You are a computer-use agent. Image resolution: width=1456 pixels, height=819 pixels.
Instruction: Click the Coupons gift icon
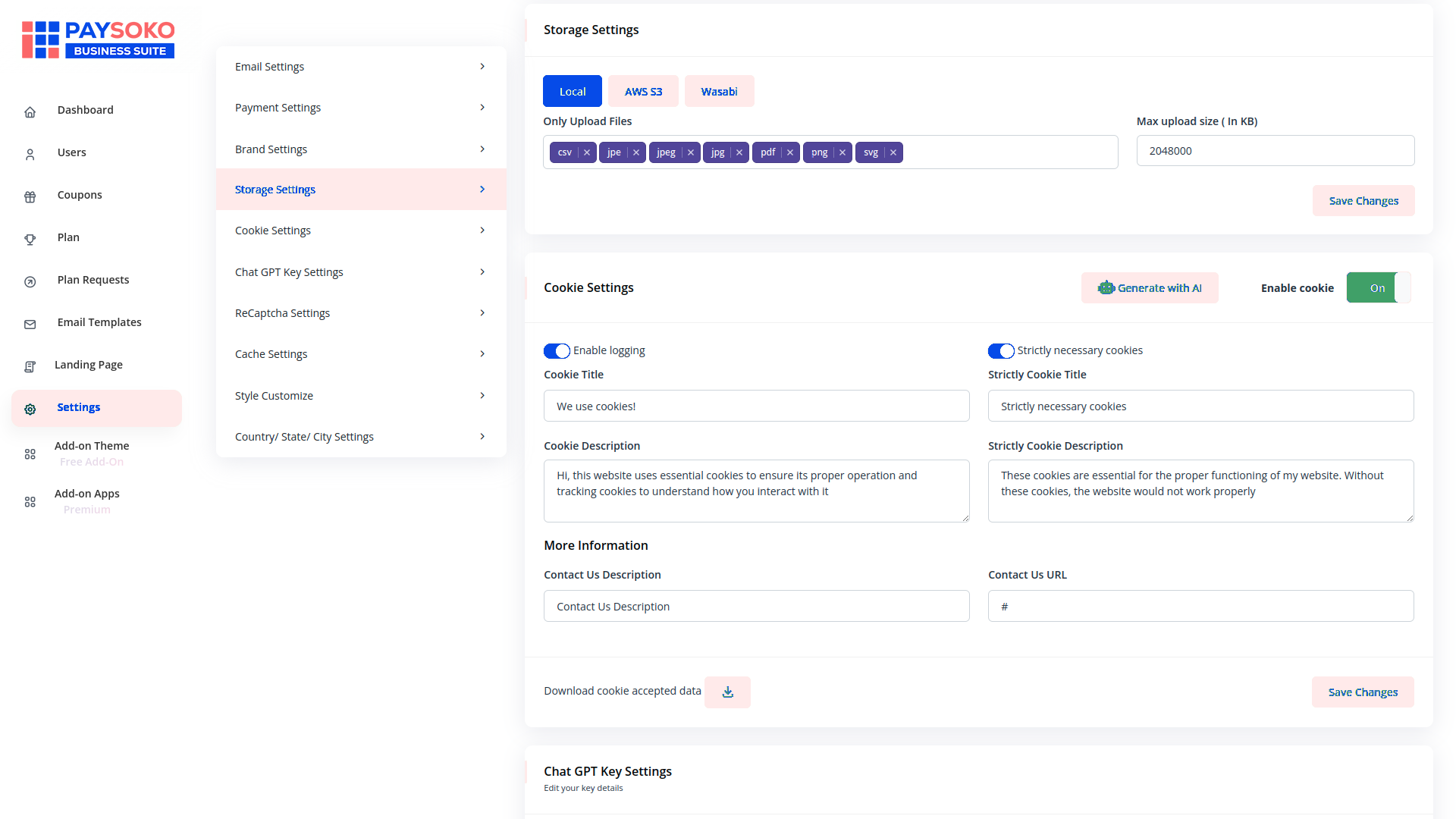click(x=30, y=197)
